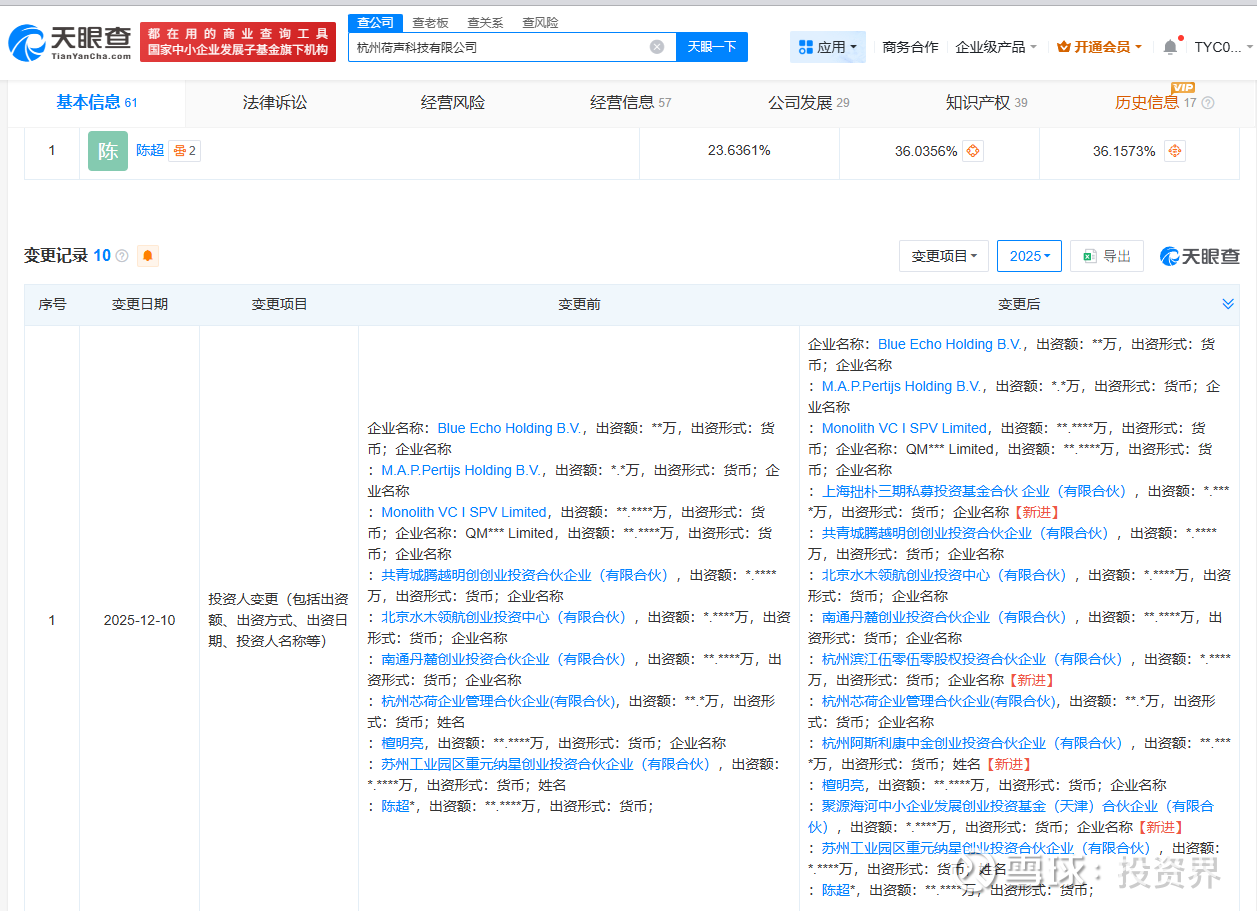Open the notification bell in top bar
Image resolution: width=1257 pixels, height=911 pixels.
point(1170,47)
